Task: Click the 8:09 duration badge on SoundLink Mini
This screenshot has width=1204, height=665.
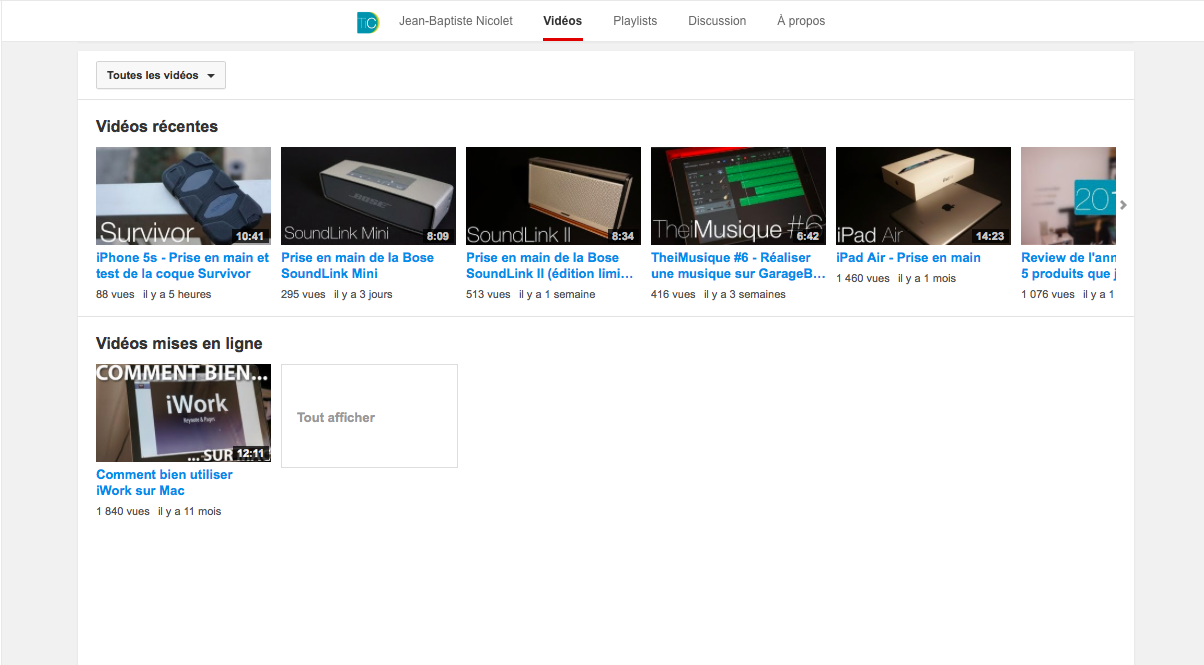Action: (438, 237)
